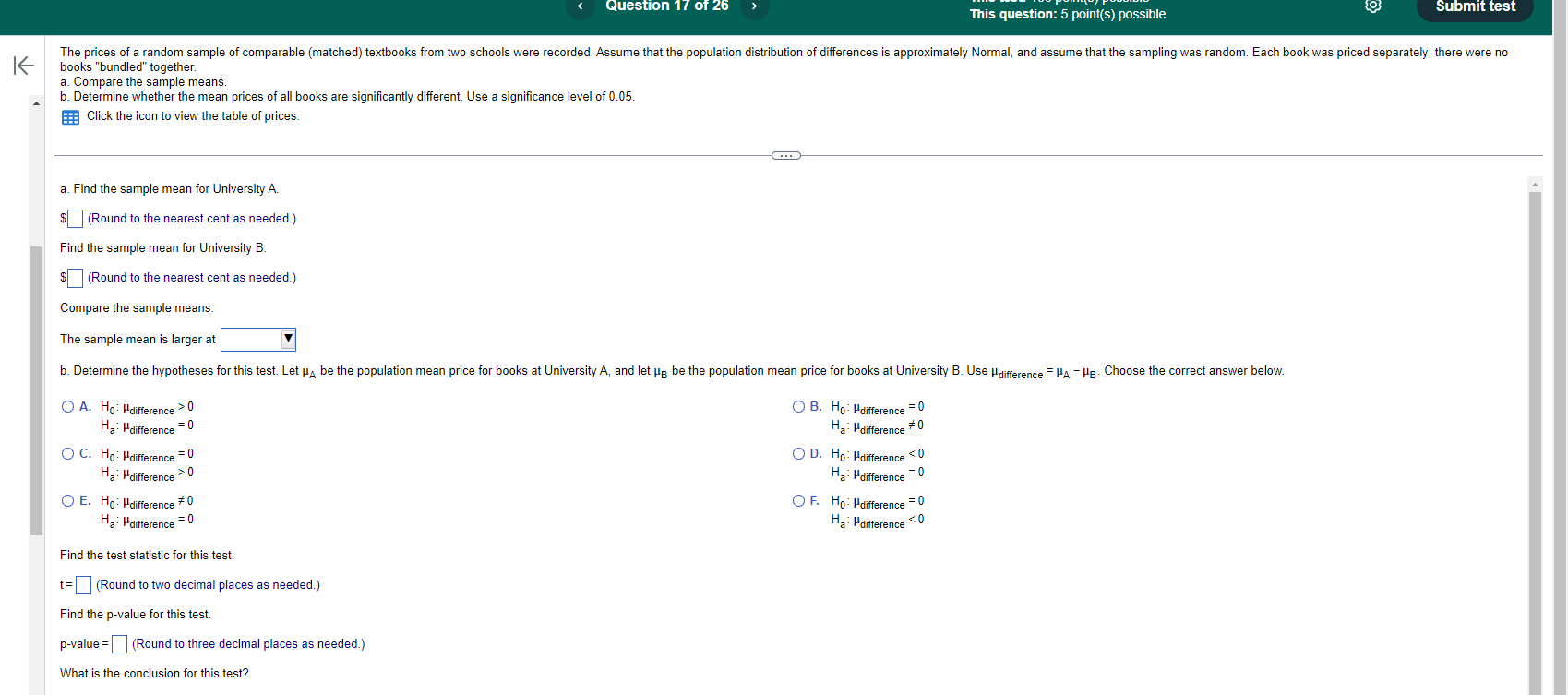The image size is (1568, 695).
Task: Go to the previous question arrow
Action: pyautogui.click(x=580, y=6)
